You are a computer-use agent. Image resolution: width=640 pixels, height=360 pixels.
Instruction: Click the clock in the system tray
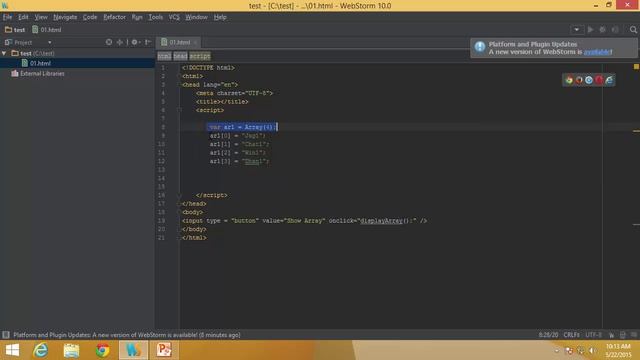pos(618,351)
